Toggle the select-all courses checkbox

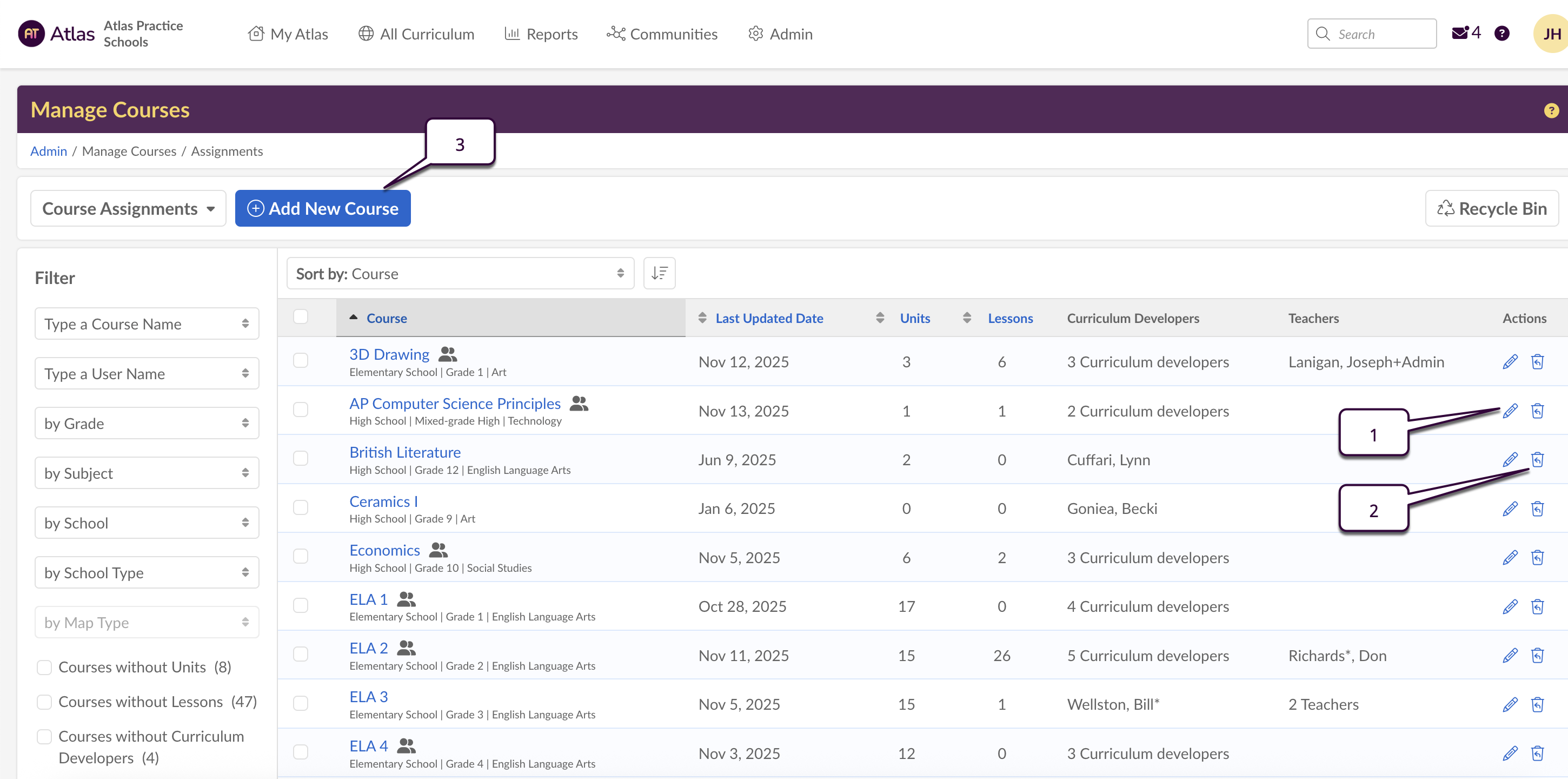click(301, 316)
